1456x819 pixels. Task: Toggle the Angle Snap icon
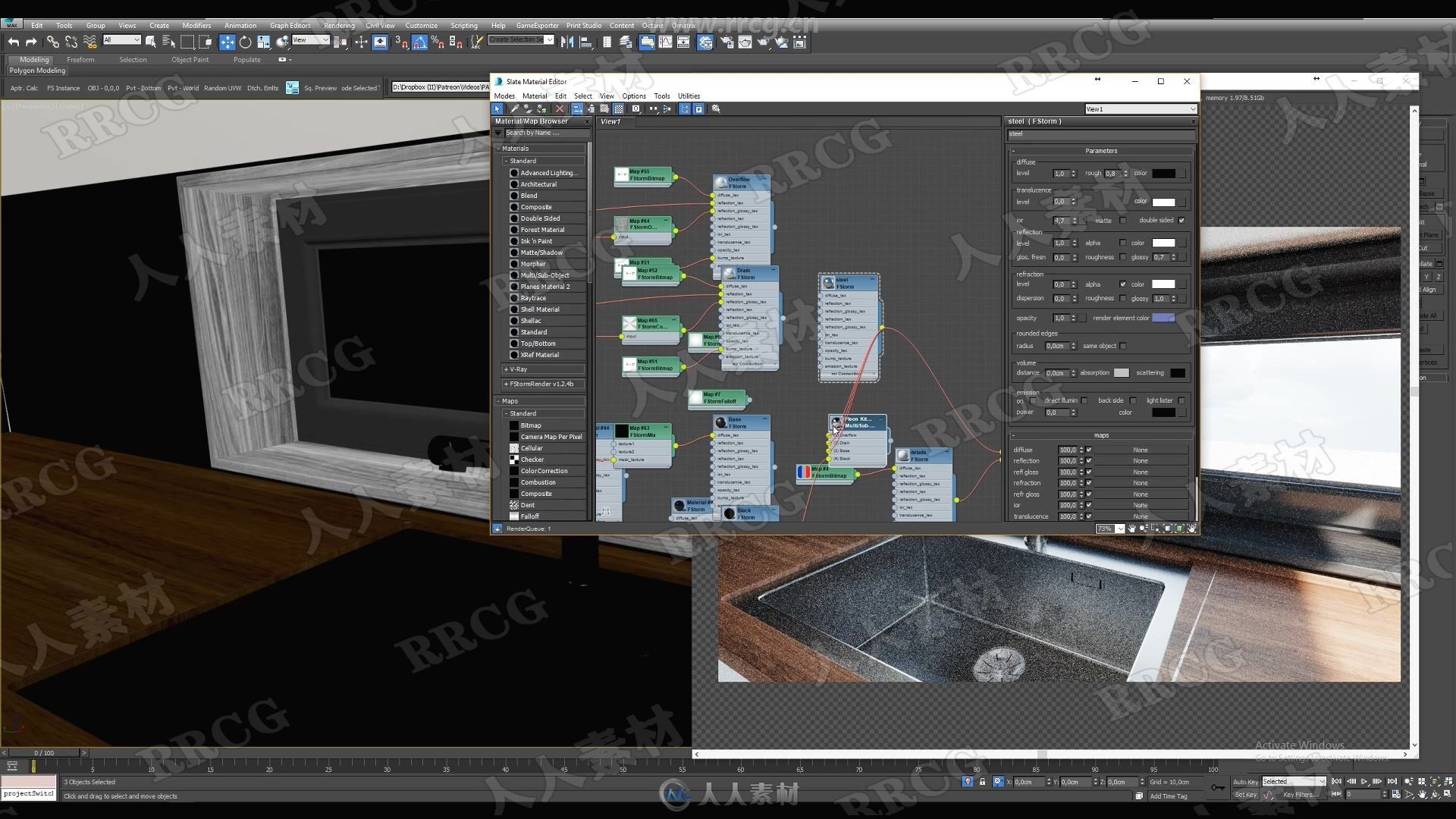click(x=419, y=42)
